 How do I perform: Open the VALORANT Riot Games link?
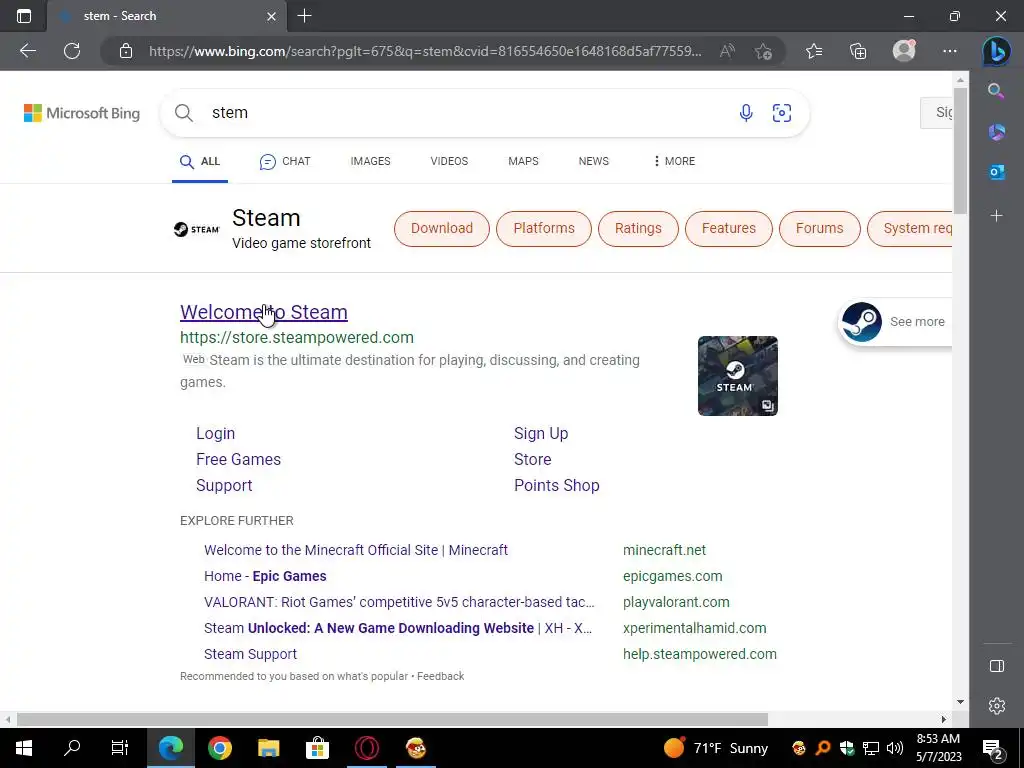tap(399, 602)
